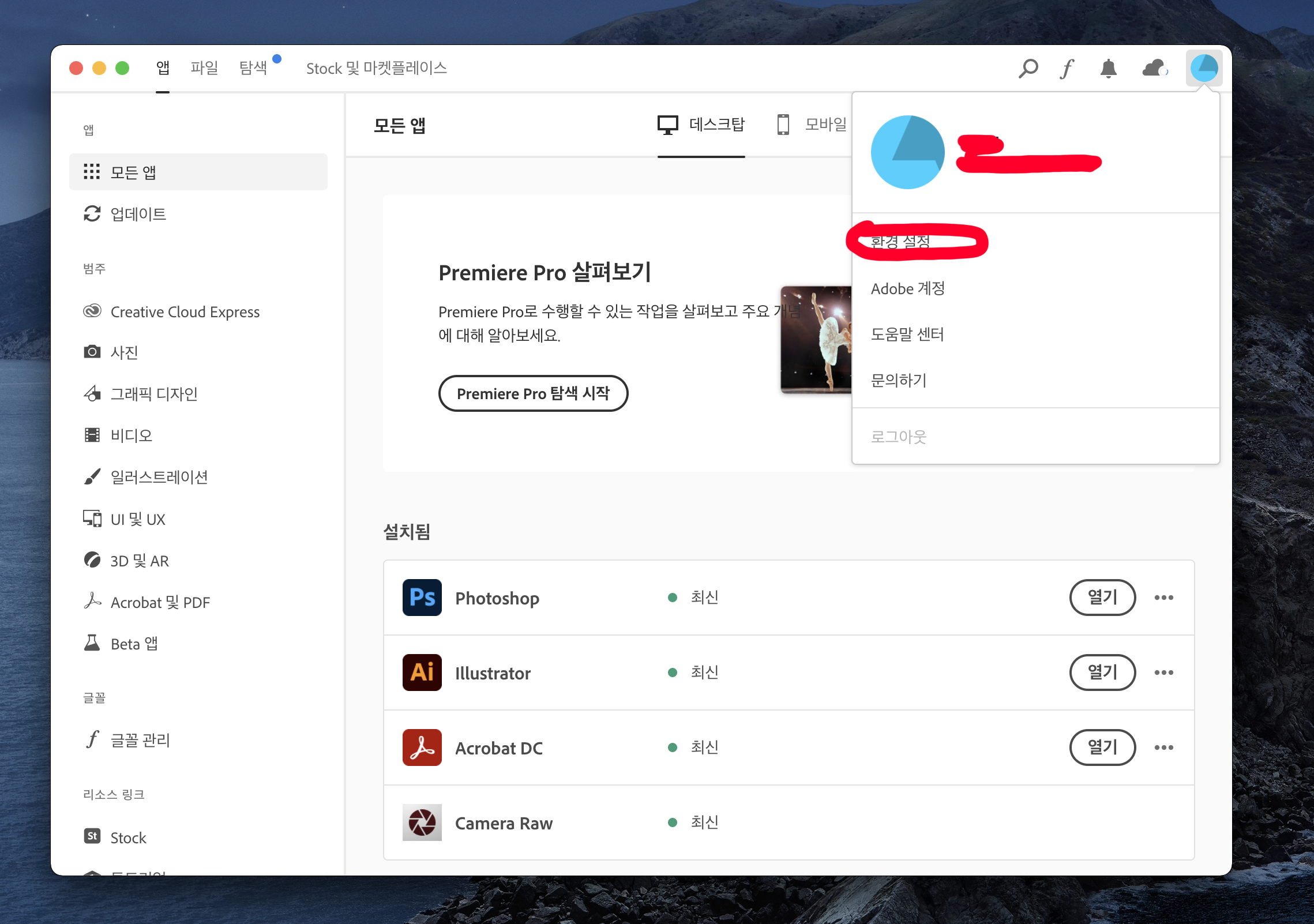The image size is (1314, 924).
Task: Select the 모바일 tab
Action: click(812, 125)
